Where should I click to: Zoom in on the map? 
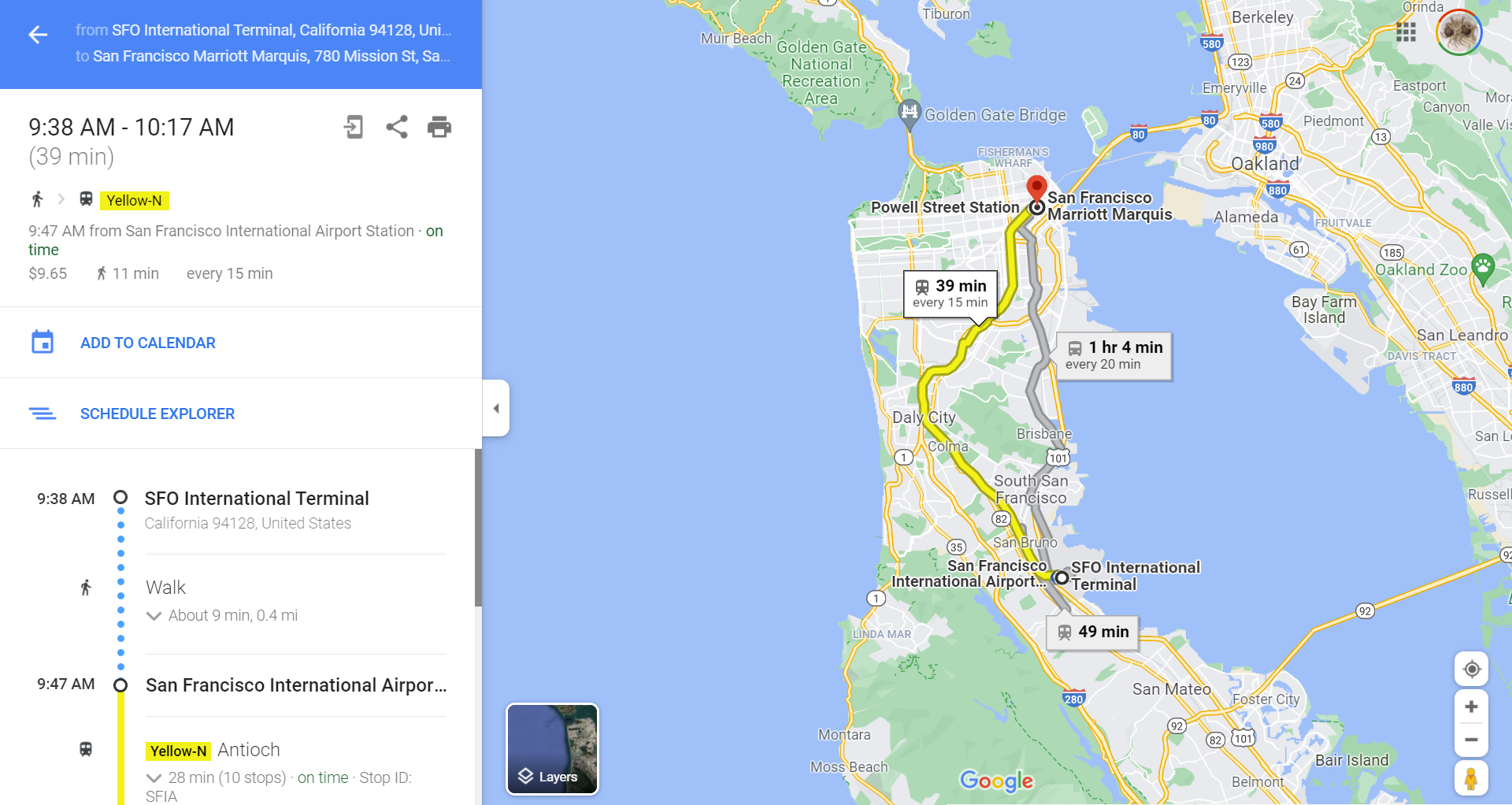point(1471,707)
